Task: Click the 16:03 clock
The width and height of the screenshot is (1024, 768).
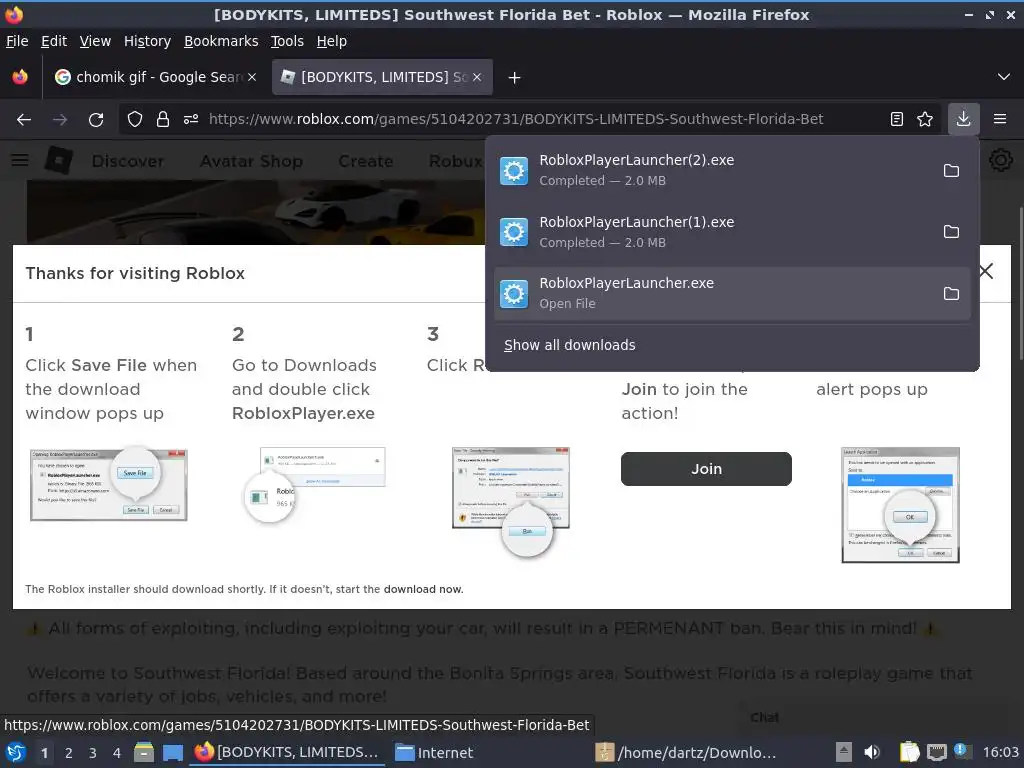Action: [x=1000, y=752]
